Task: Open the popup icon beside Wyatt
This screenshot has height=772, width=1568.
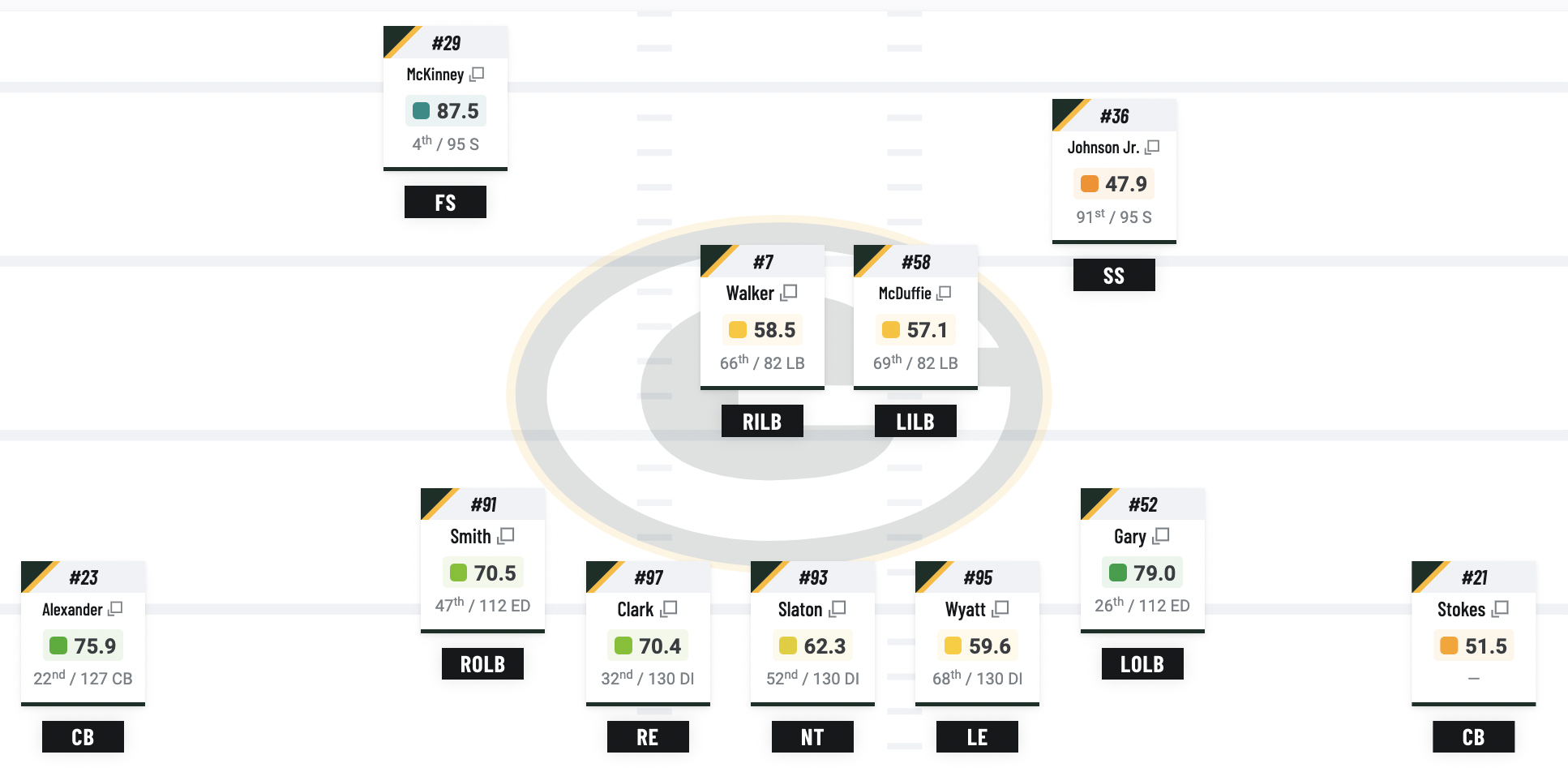Action: pyautogui.click(x=1000, y=609)
